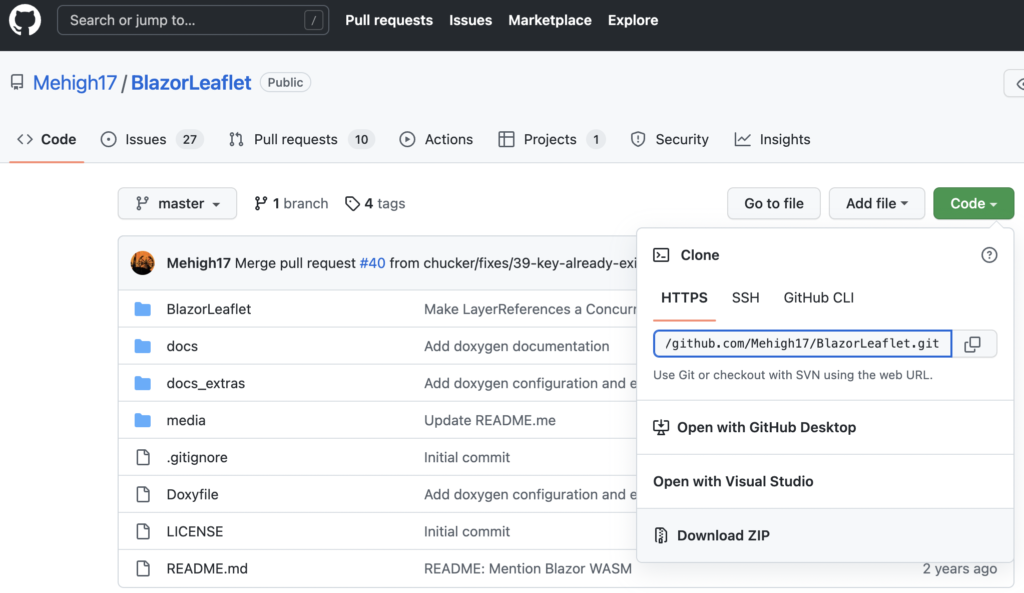Click the help icon in Clone panel
The height and width of the screenshot is (593, 1024).
[989, 255]
